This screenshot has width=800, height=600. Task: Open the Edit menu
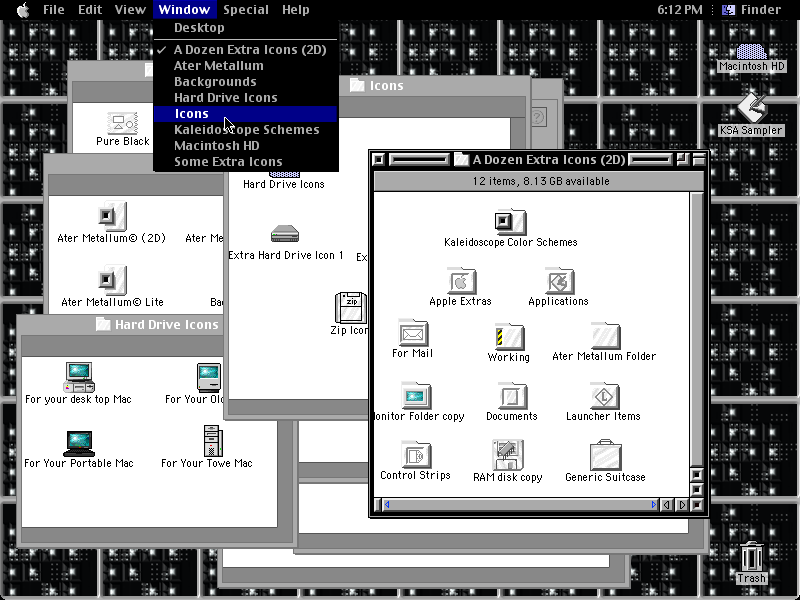pyautogui.click(x=90, y=10)
